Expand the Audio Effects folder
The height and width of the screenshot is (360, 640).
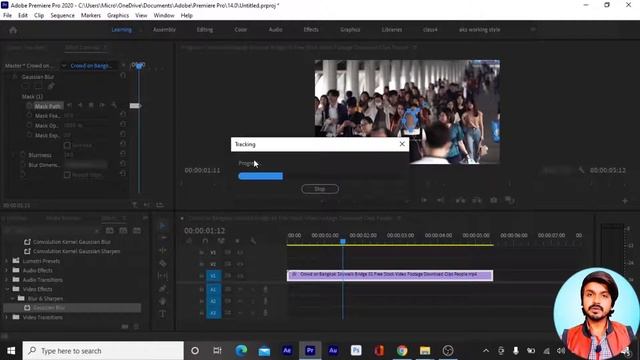tap(6, 270)
